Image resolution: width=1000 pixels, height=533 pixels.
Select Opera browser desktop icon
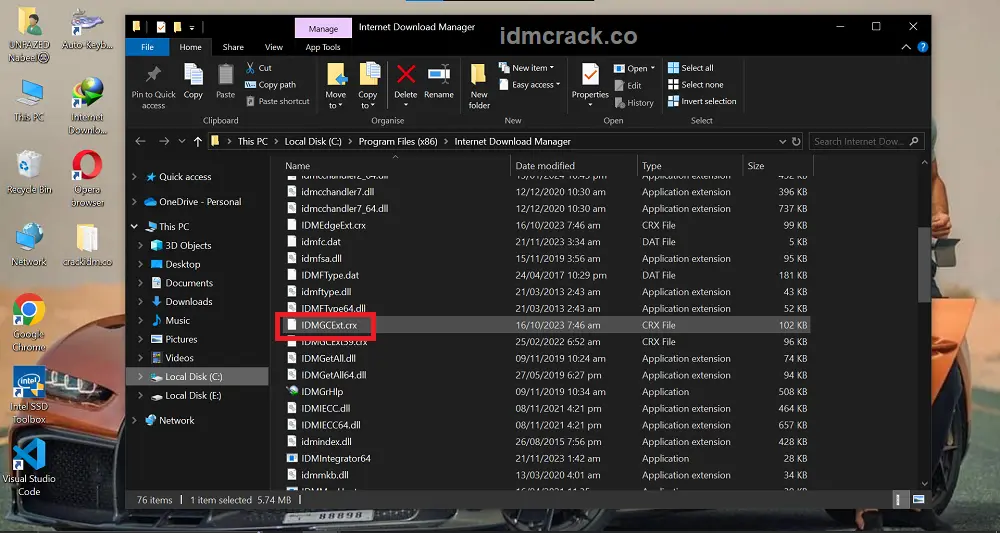pyautogui.click(x=87, y=179)
